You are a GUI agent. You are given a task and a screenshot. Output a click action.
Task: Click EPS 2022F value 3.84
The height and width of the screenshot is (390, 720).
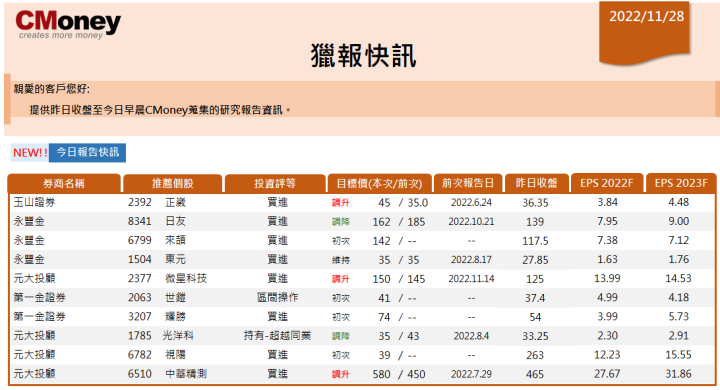(x=607, y=202)
